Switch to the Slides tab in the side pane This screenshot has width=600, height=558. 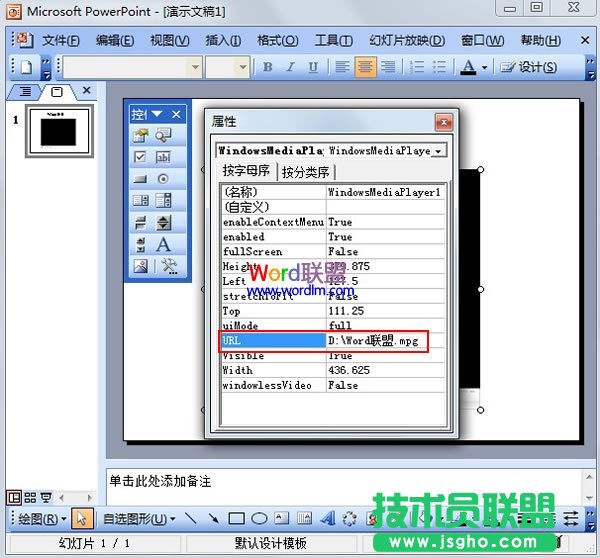57,92
